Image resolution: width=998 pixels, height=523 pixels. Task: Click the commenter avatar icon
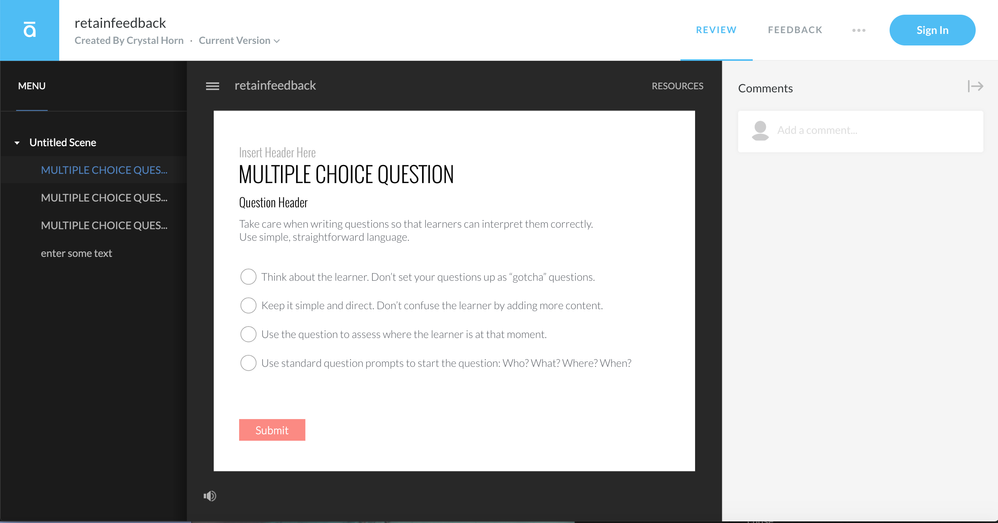pos(760,130)
